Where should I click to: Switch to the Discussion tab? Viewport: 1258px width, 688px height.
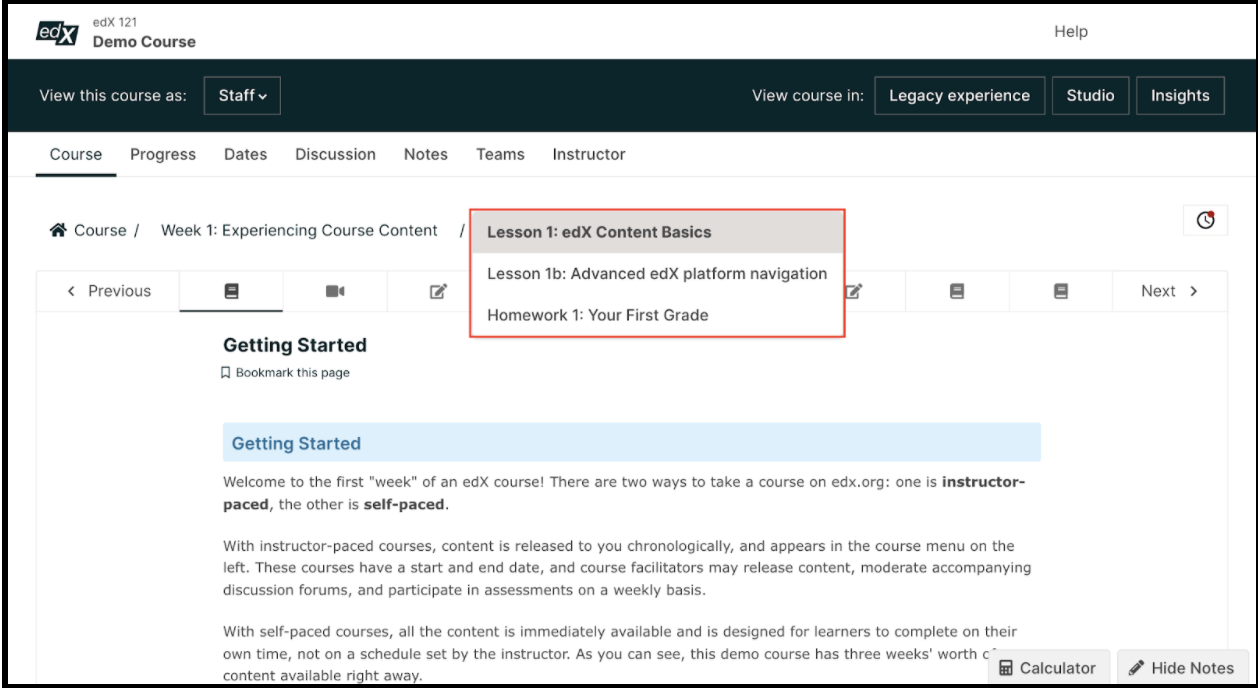click(x=335, y=154)
